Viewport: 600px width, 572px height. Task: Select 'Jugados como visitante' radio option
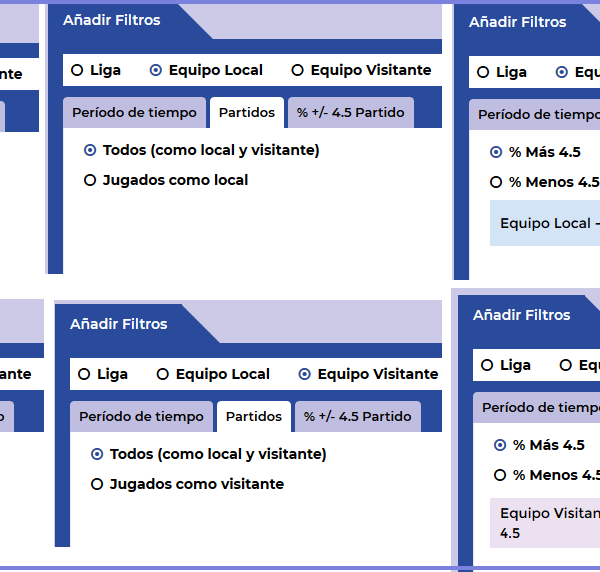97,485
